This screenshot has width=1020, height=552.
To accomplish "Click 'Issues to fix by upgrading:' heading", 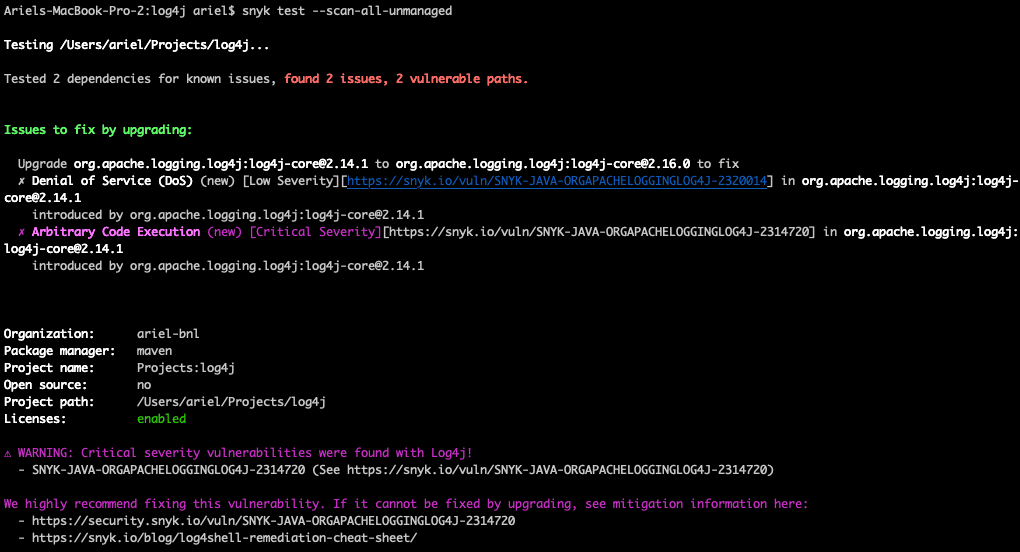I will [x=98, y=129].
